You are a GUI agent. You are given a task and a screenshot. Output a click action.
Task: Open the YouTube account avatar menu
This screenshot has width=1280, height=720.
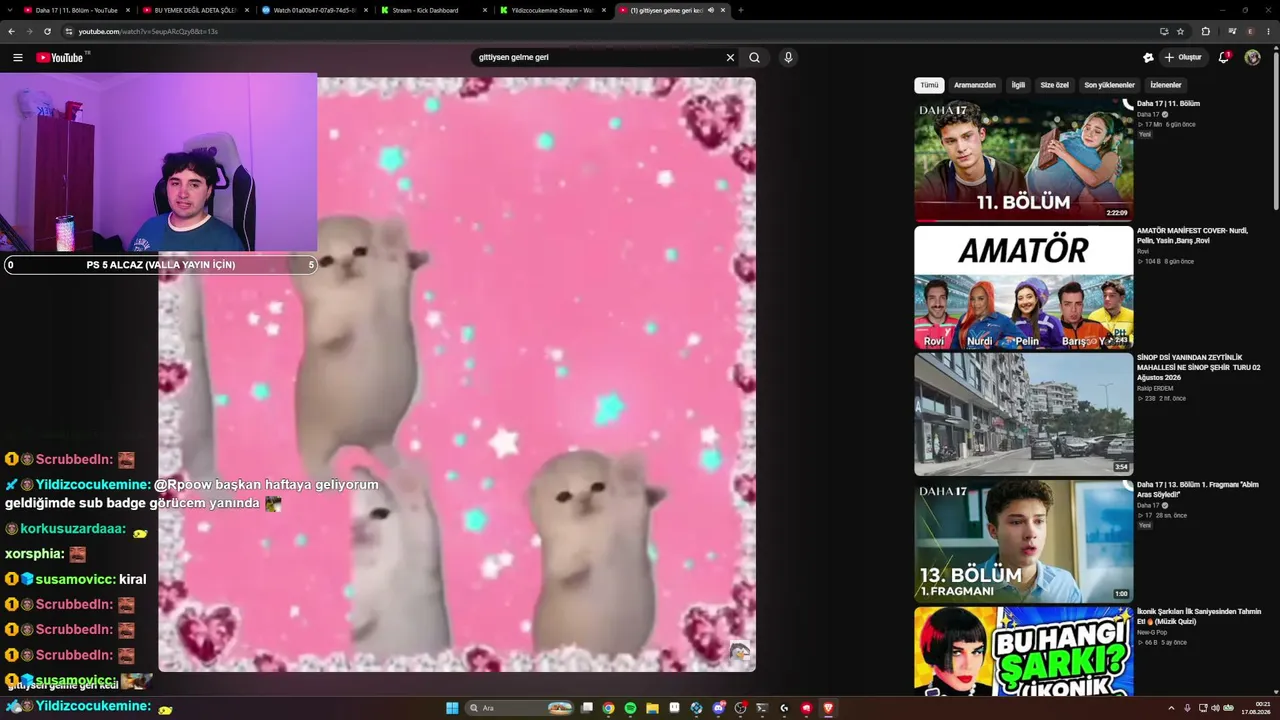click(x=1252, y=58)
